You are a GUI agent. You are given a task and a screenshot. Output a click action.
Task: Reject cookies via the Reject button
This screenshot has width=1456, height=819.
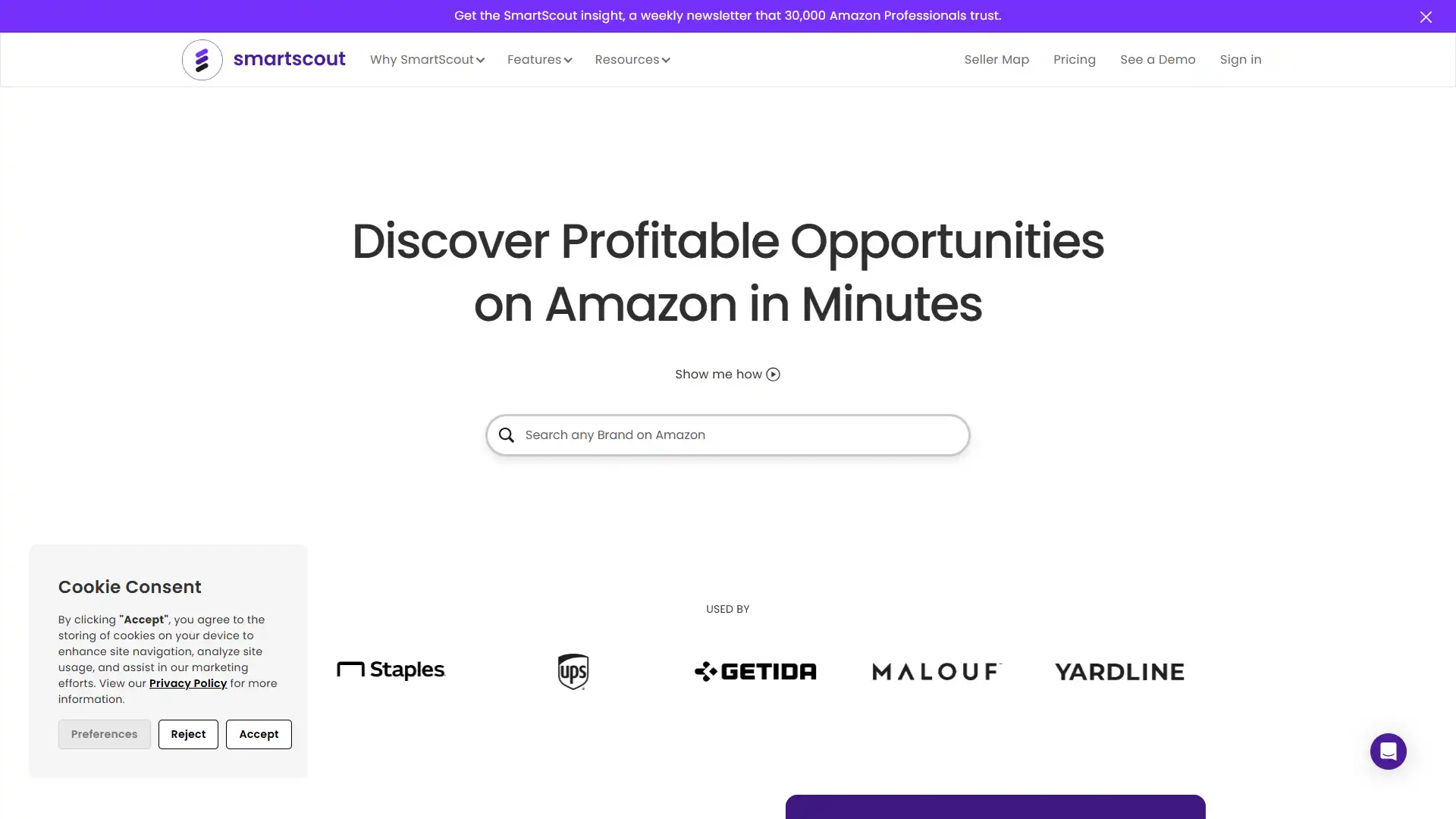click(x=188, y=733)
